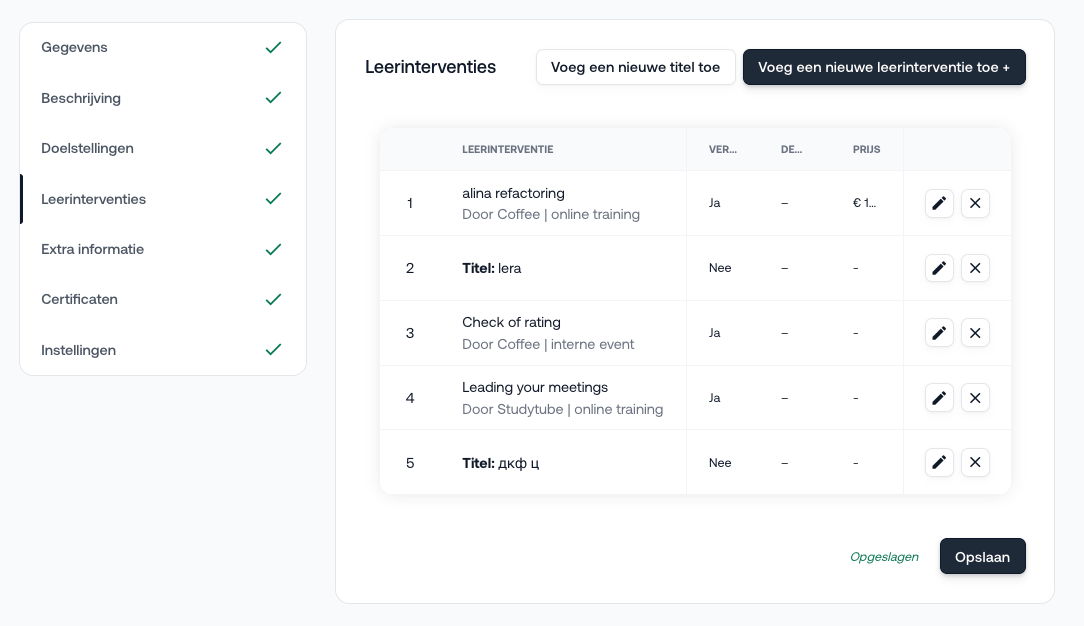Edit the alina refactoring row
Image resolution: width=1084 pixels, height=626 pixels.
[x=939, y=203]
